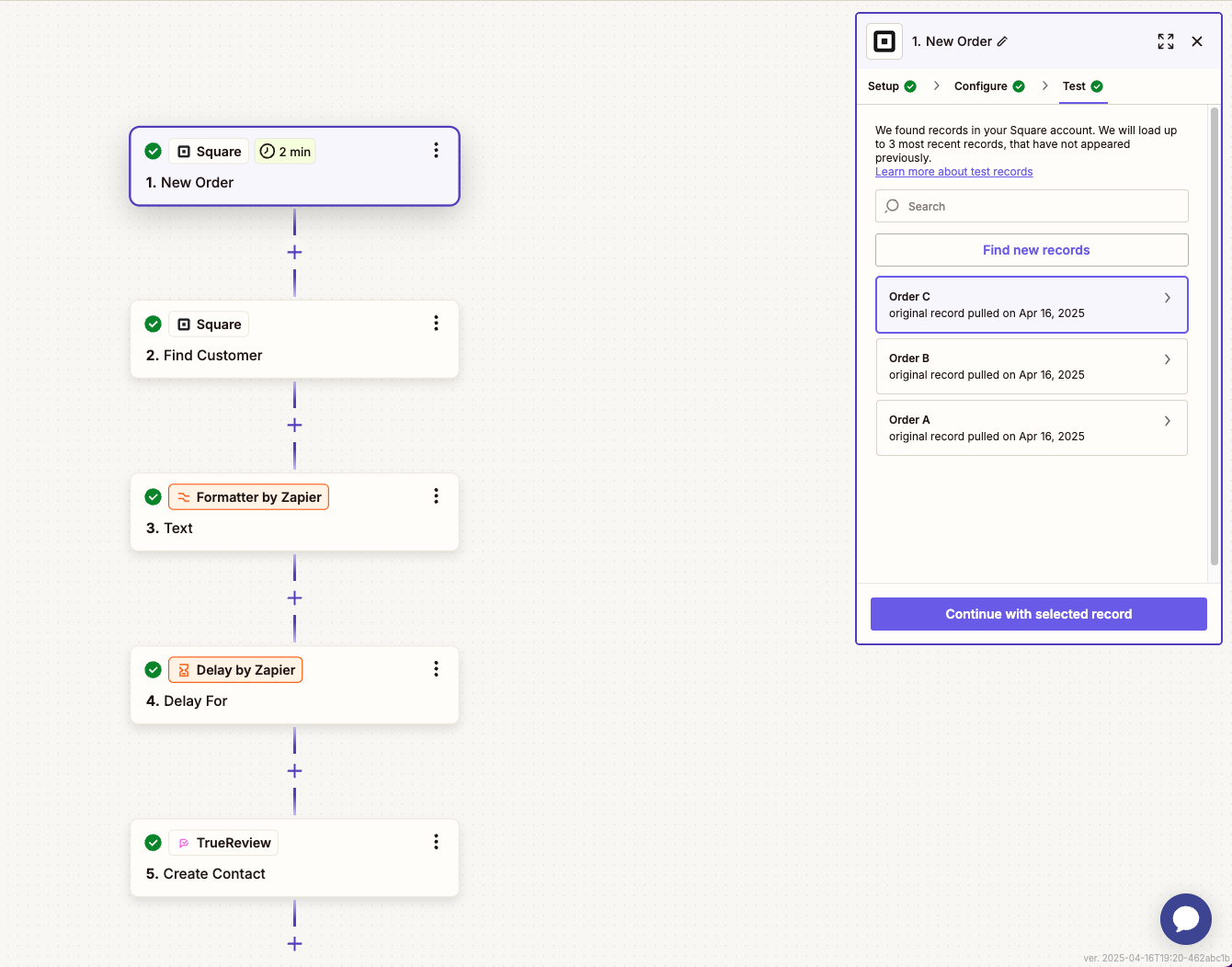
Task: Open three-dot menu on New Order step
Action: click(x=436, y=151)
